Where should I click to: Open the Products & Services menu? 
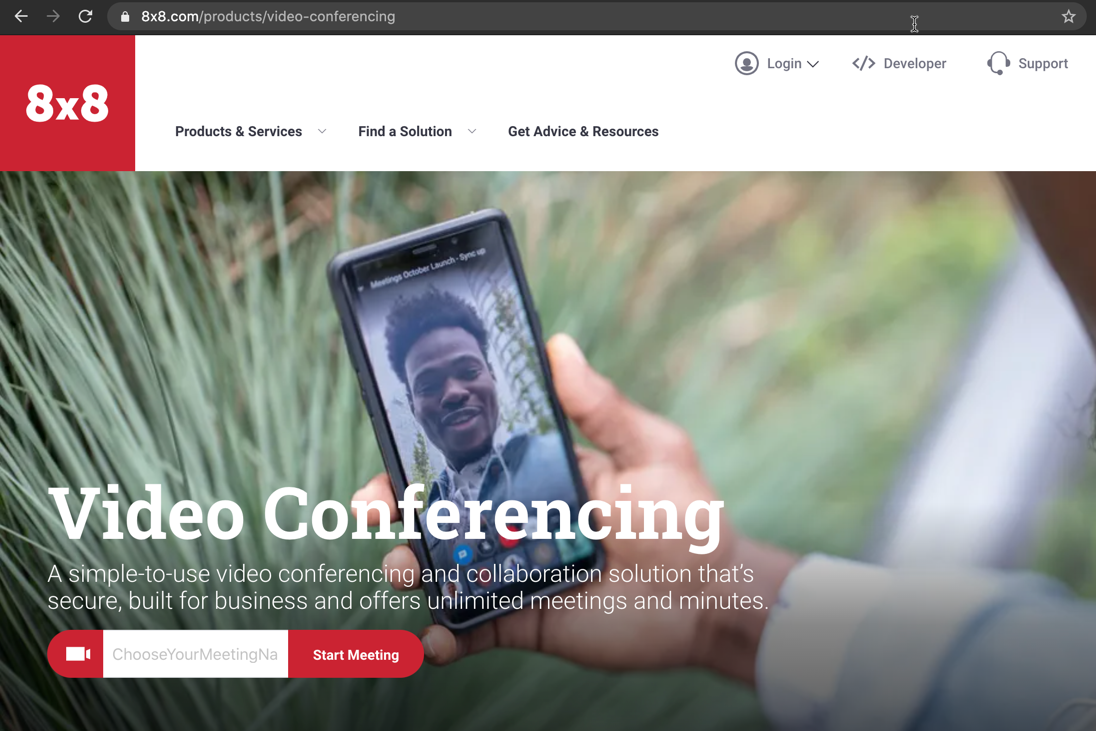[238, 131]
